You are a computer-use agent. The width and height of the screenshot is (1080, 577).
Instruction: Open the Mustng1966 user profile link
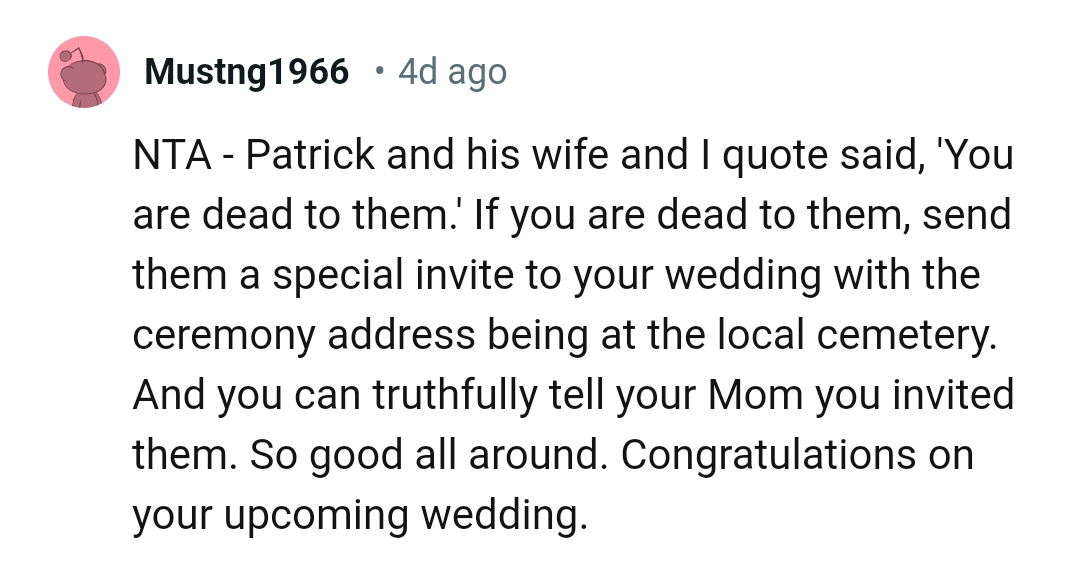247,72
